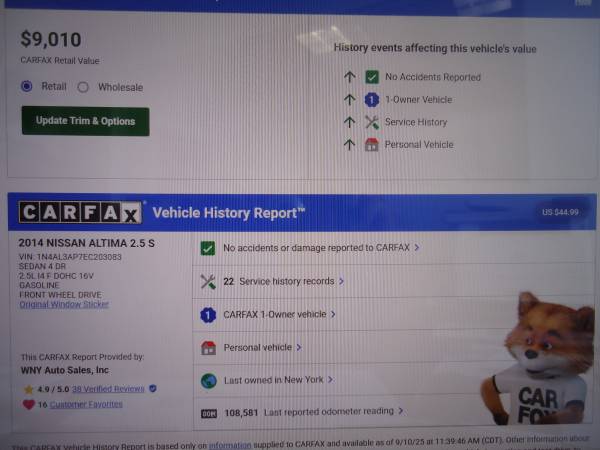This screenshot has width=600, height=450.
Task: Click Update Trim & Options button
Action: pyautogui.click(x=85, y=121)
